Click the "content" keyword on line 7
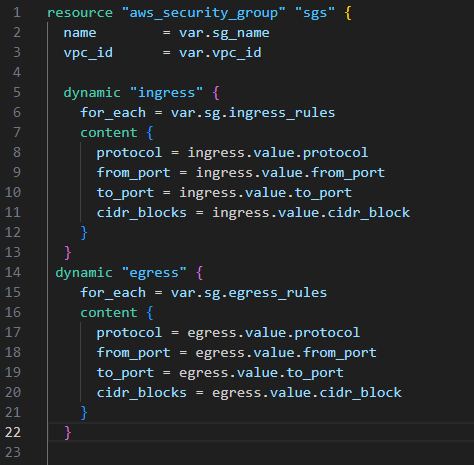The image size is (474, 465). pyautogui.click(x=109, y=133)
